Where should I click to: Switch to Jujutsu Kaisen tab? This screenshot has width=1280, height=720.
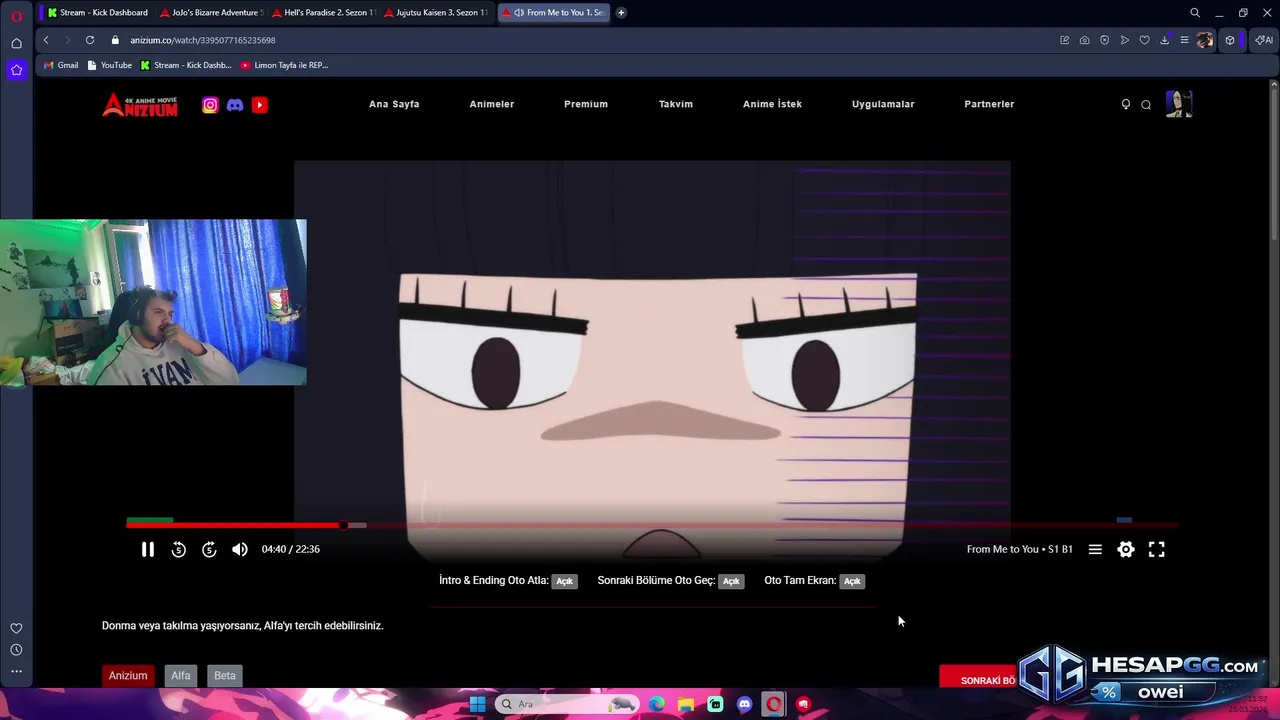(434, 13)
